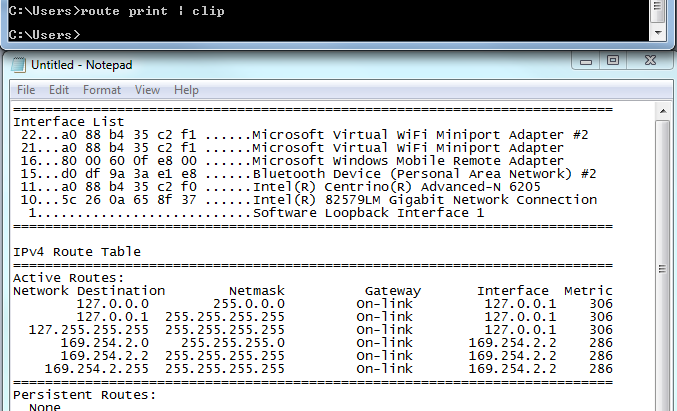Viewport: 677px width, 411px height.
Task: Open the File menu in Notepad
Action: 26,90
